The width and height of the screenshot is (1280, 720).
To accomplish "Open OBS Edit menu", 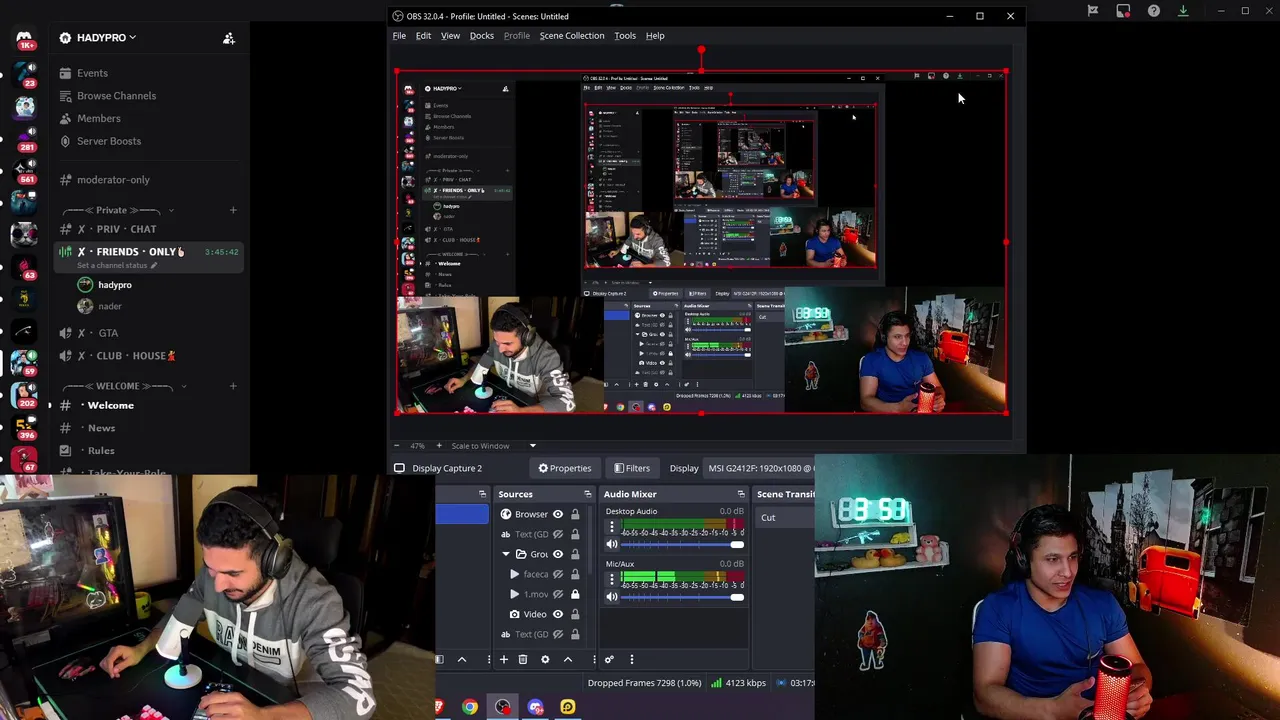I will pyautogui.click(x=423, y=36).
